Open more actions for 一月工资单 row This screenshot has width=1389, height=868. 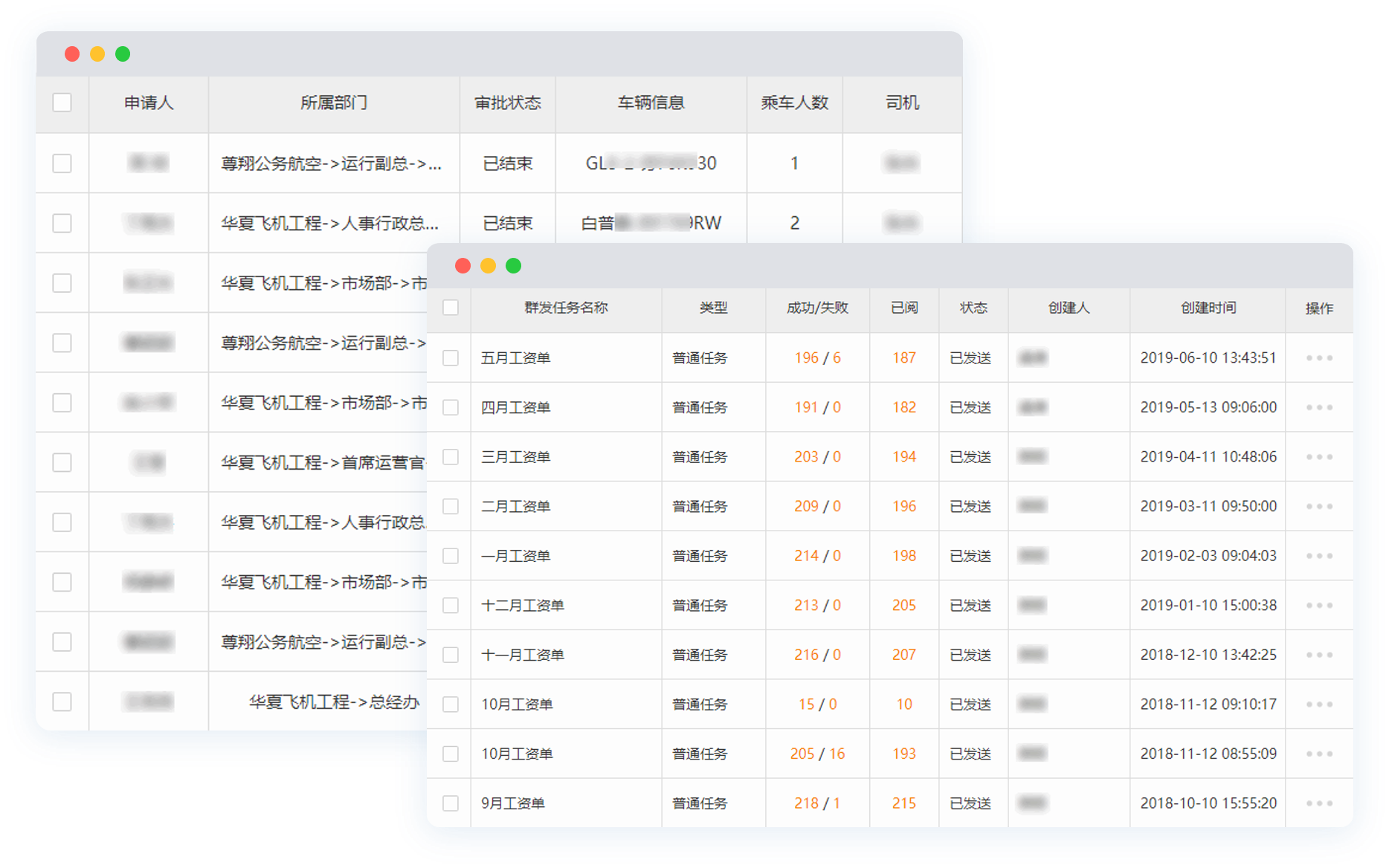tap(1319, 556)
